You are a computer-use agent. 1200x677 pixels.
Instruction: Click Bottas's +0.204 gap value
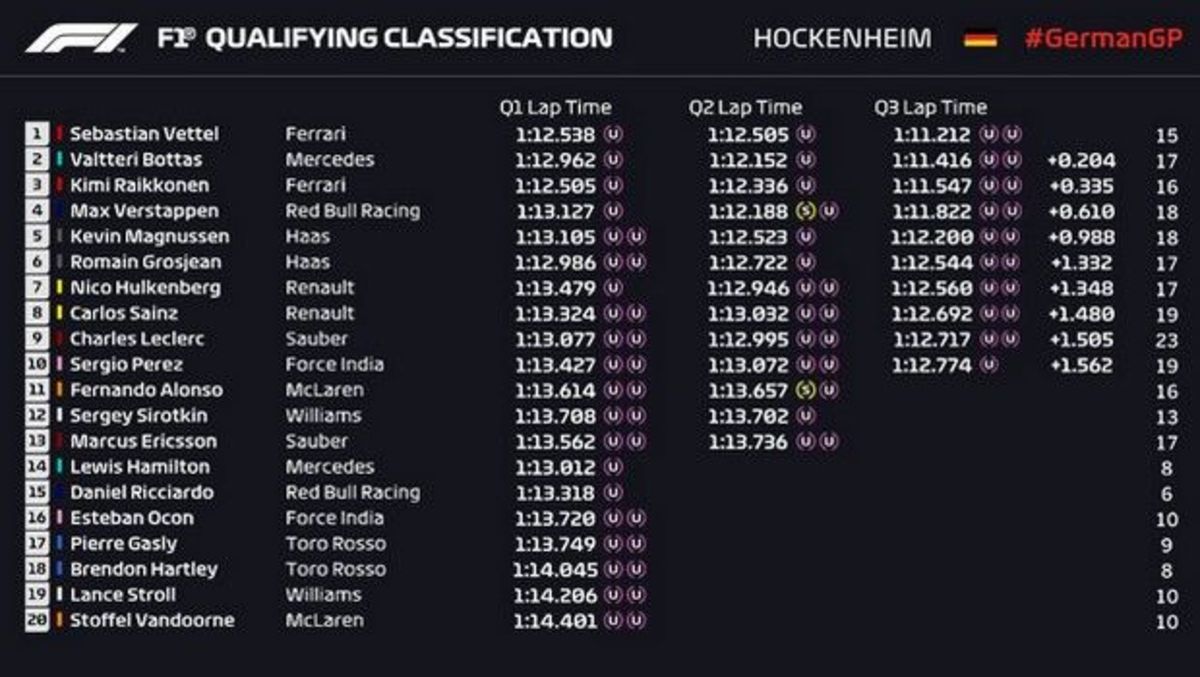click(1081, 160)
